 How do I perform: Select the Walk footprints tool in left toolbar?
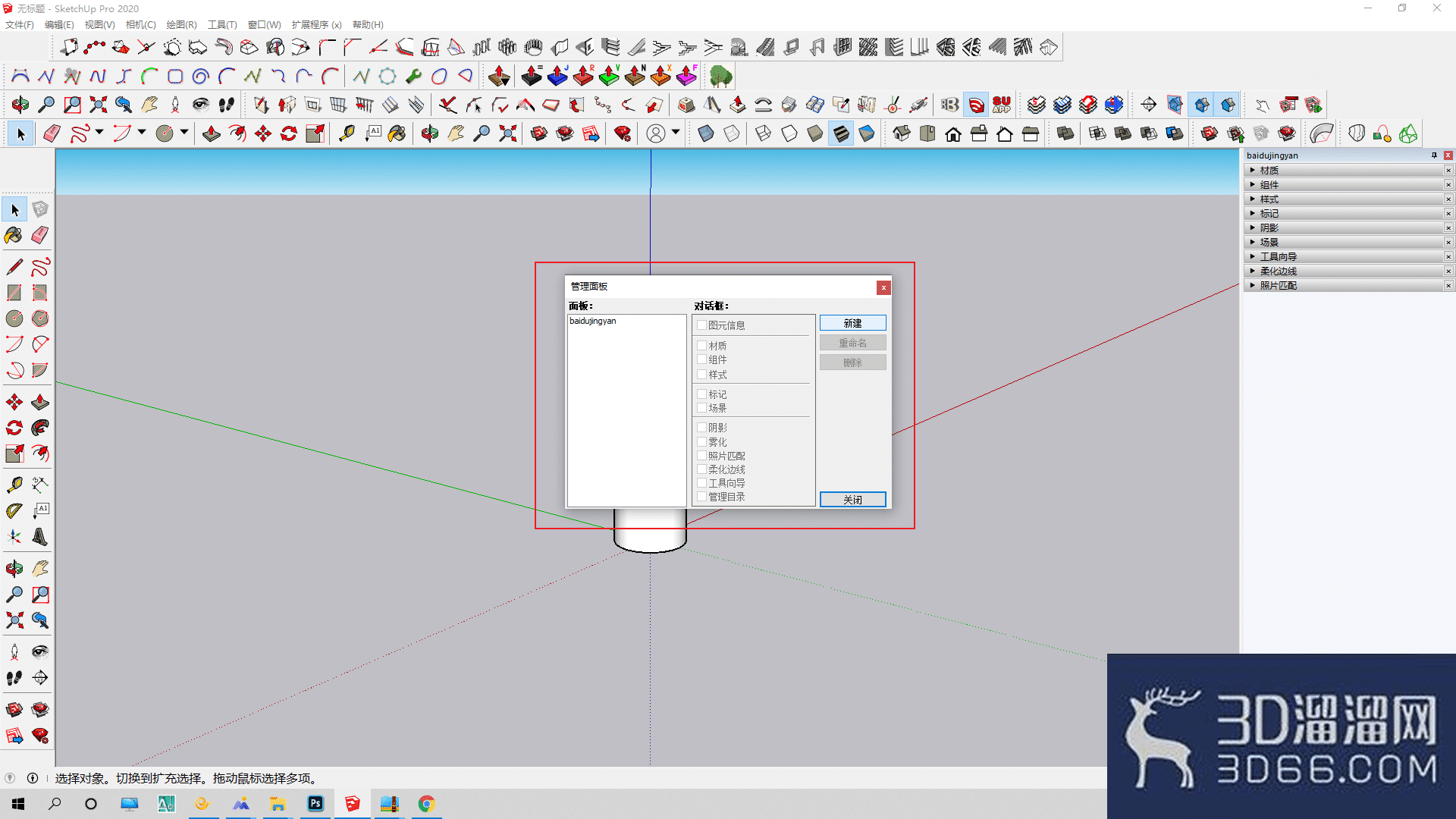coord(14,677)
